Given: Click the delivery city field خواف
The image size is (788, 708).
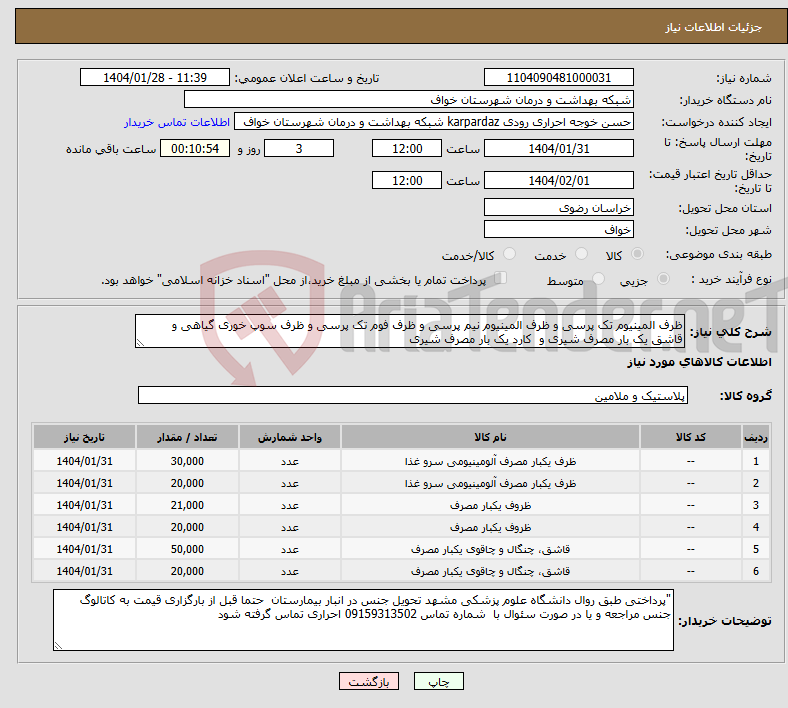Looking at the screenshot, I should pos(558,230).
